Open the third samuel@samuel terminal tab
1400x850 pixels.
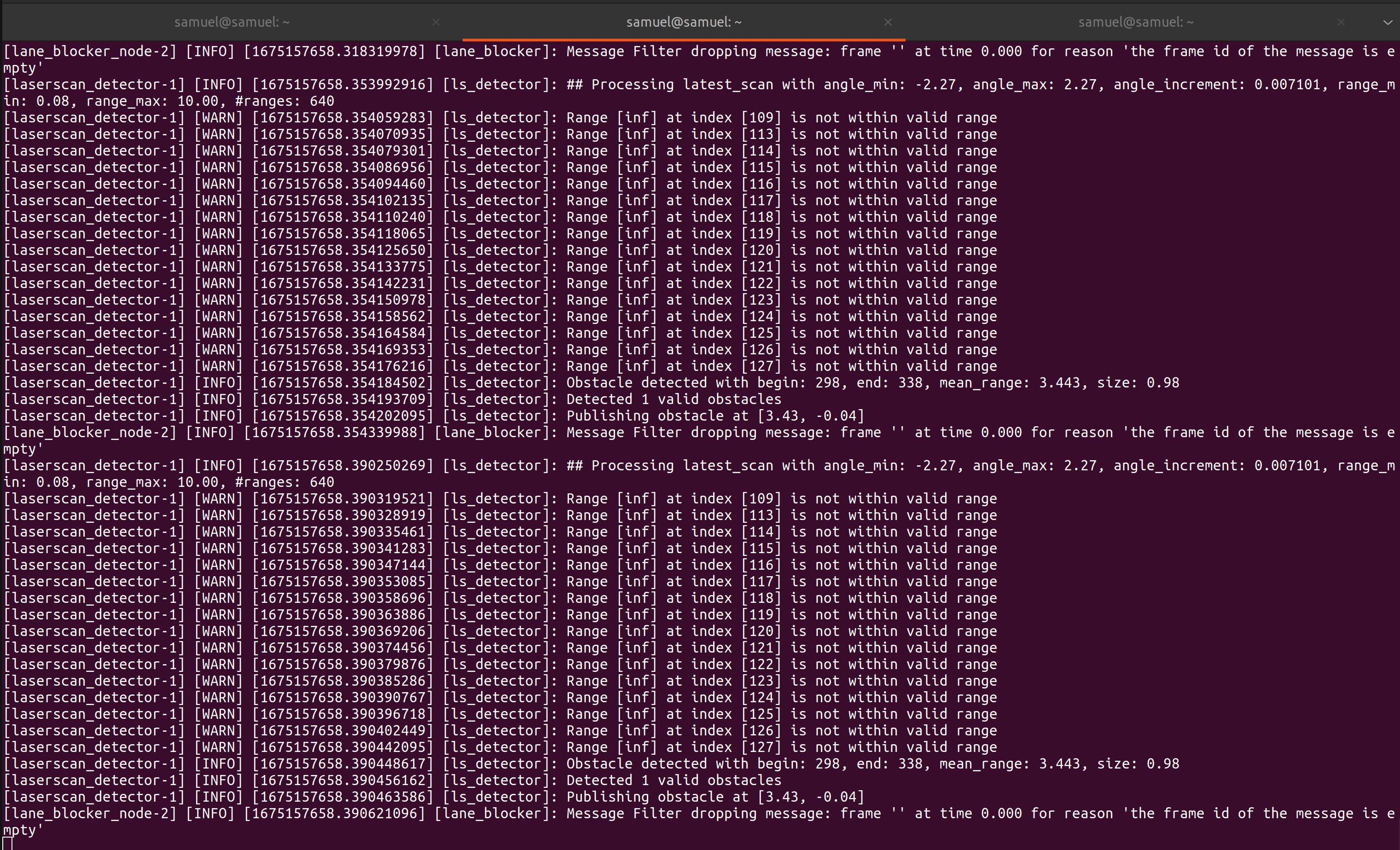[1136, 22]
